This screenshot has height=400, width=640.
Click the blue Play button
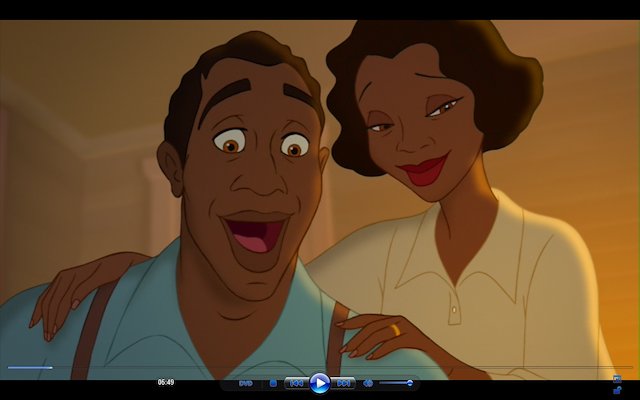click(x=320, y=383)
